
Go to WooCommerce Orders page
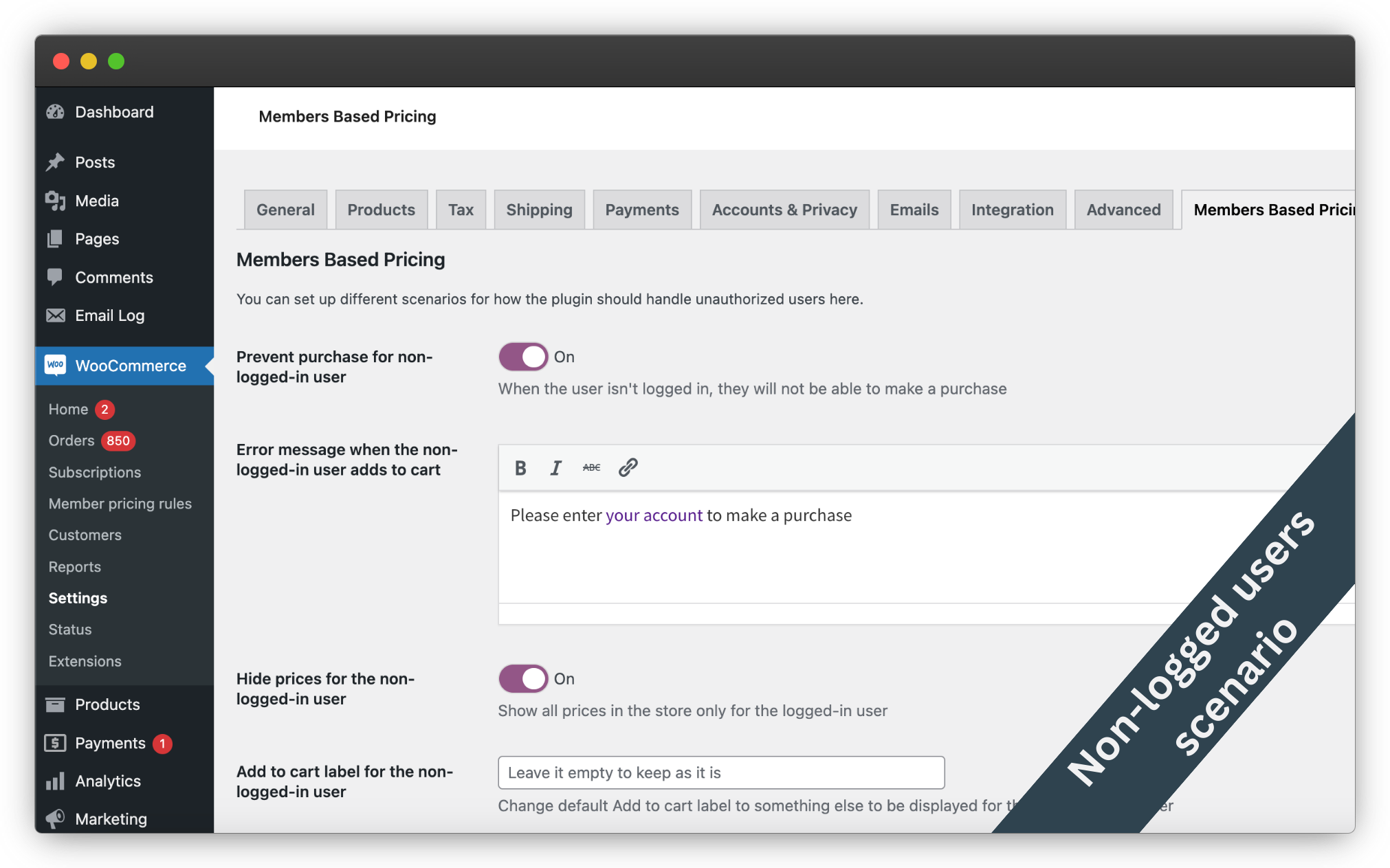pos(71,441)
